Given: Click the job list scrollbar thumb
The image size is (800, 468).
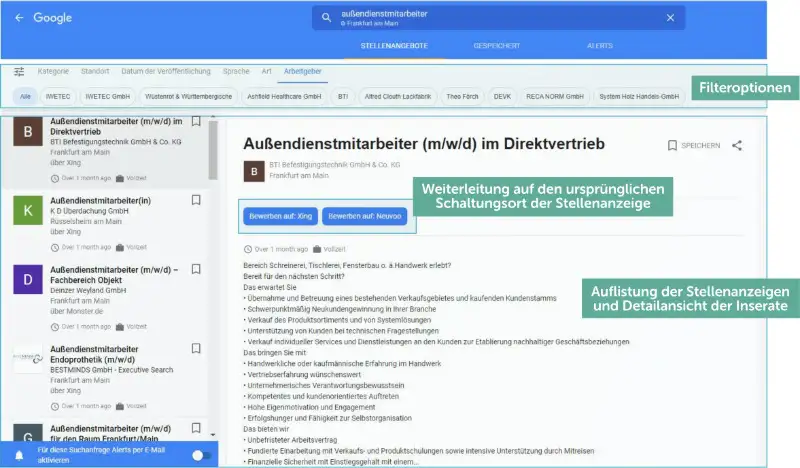Looking at the screenshot, I should 213,151.
